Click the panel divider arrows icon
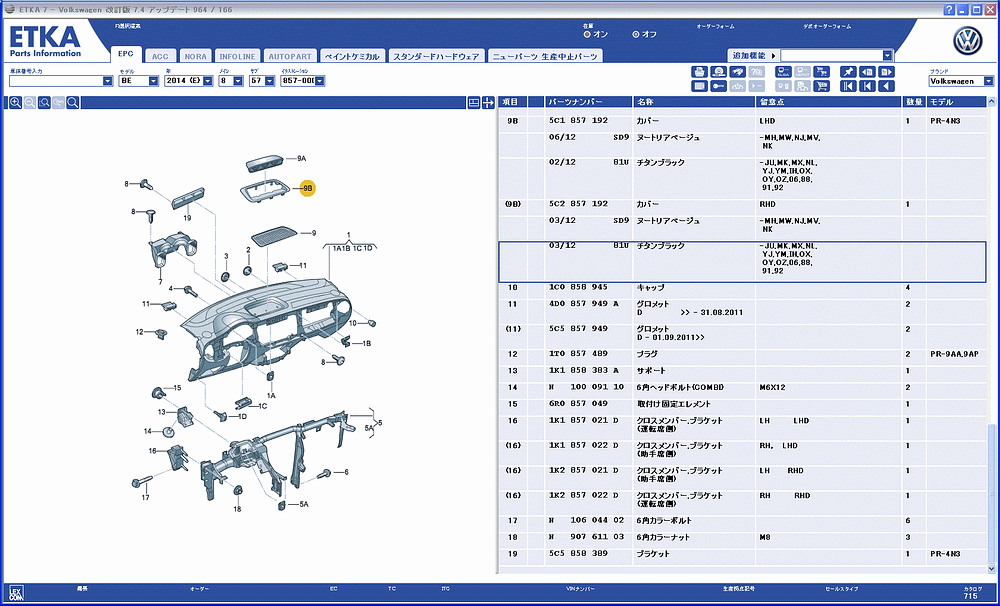The width and height of the screenshot is (1000, 606). (489, 103)
